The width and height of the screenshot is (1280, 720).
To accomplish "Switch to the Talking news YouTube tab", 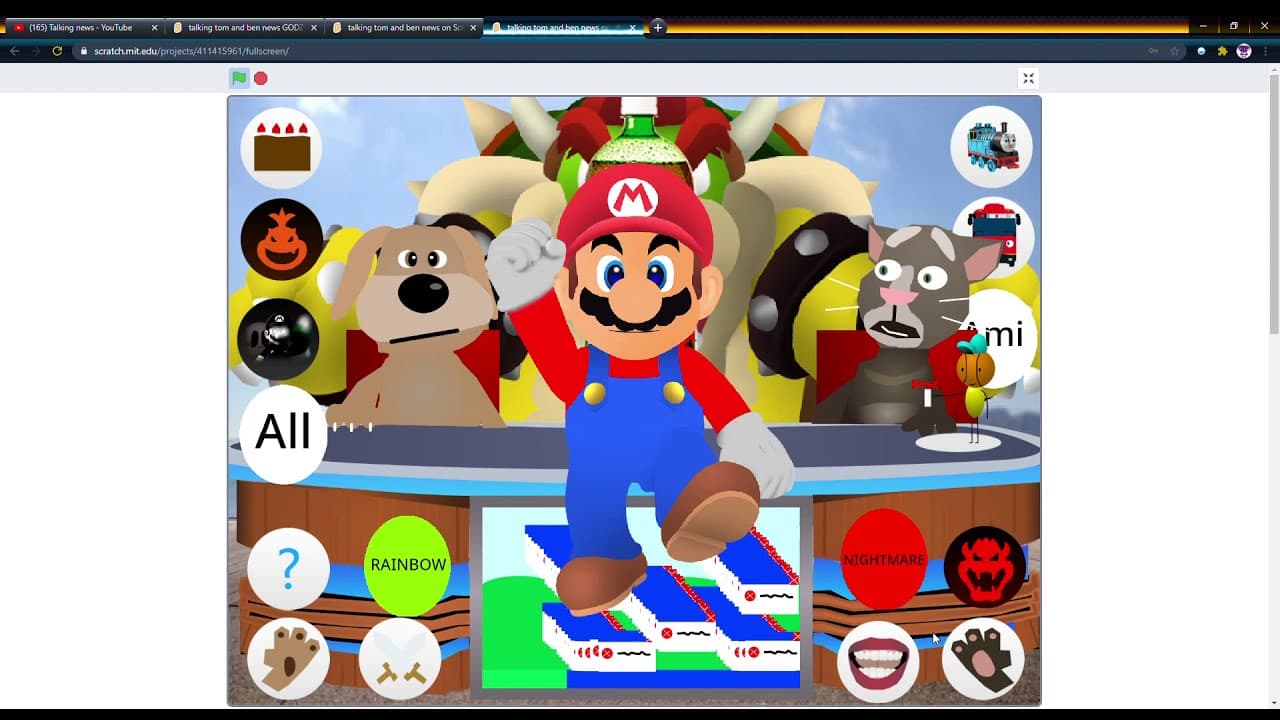I will click(80, 28).
